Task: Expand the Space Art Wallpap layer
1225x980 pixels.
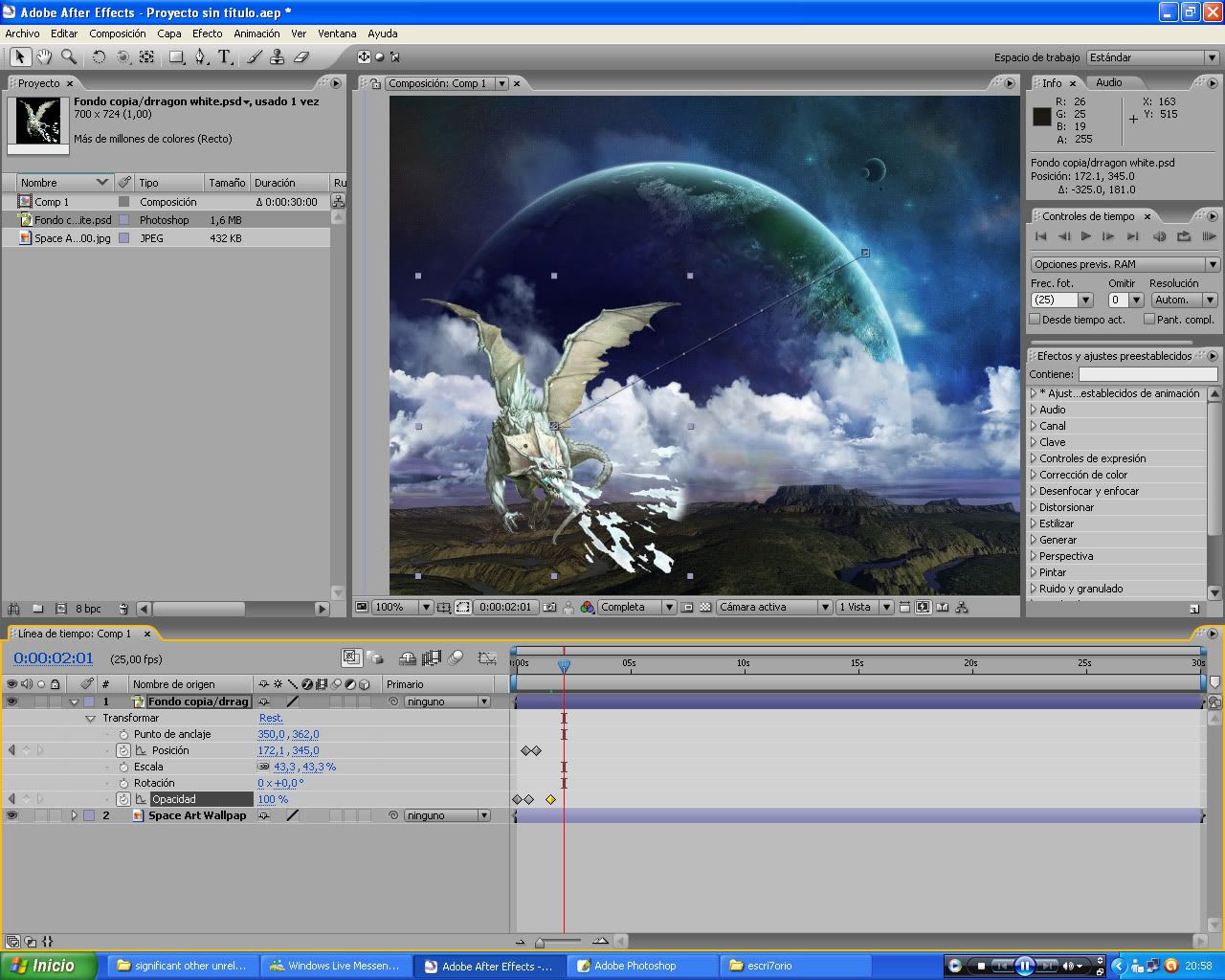Action: 74,815
